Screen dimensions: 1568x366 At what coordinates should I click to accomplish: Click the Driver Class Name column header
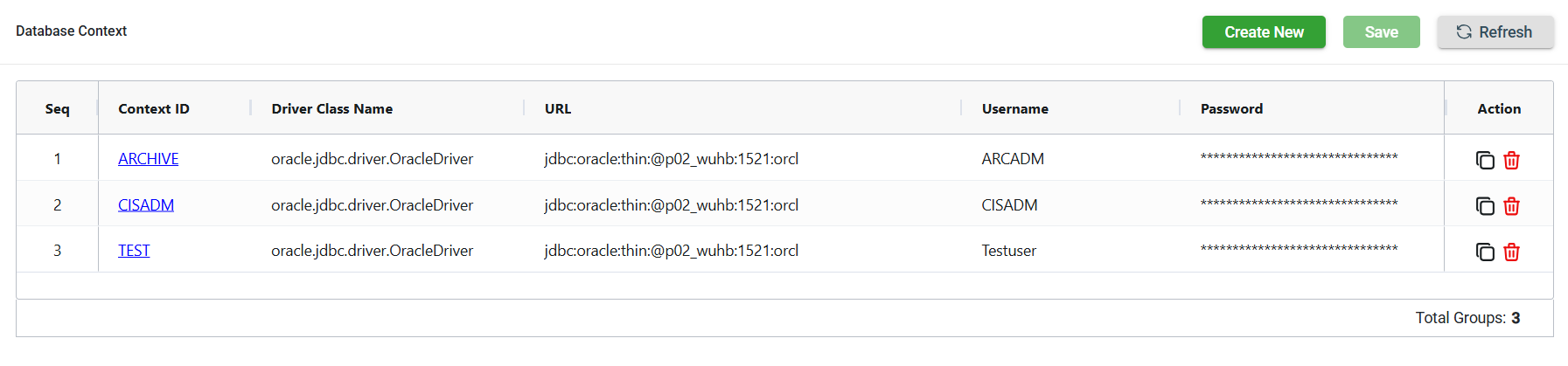tap(331, 109)
